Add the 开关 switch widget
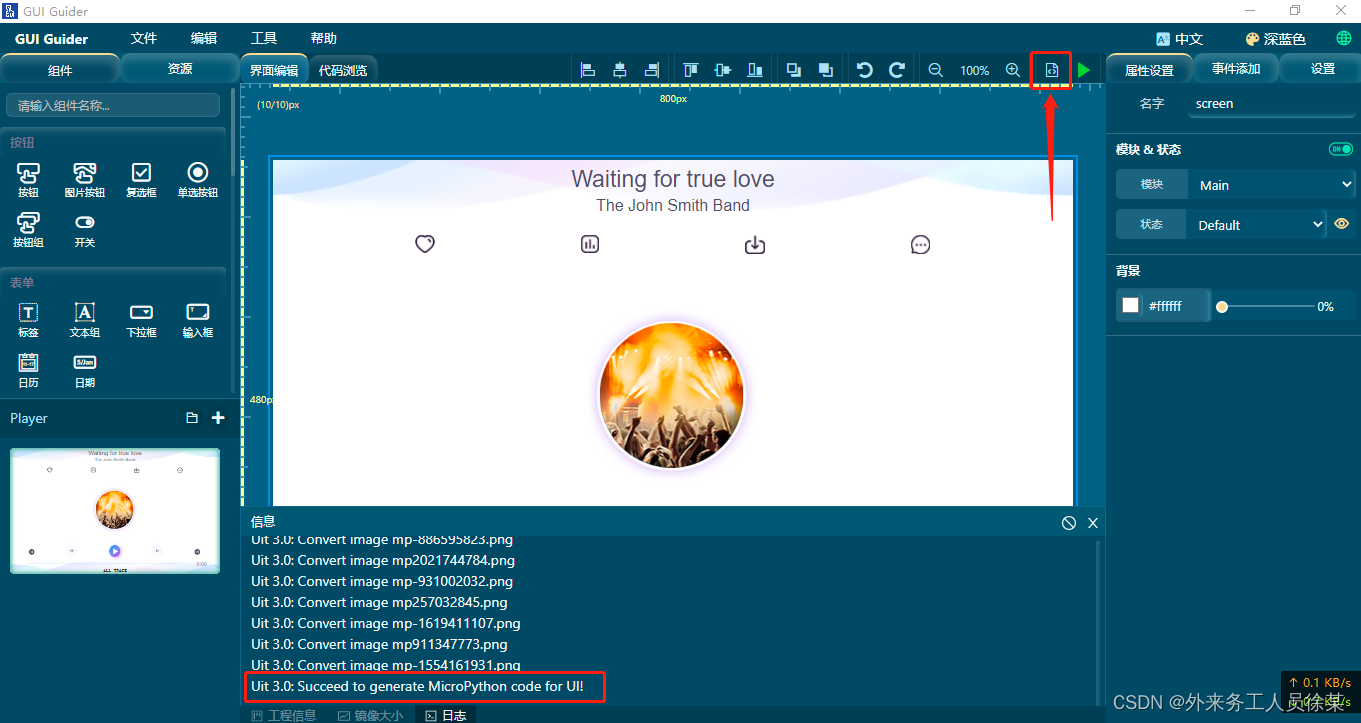 tap(85, 230)
